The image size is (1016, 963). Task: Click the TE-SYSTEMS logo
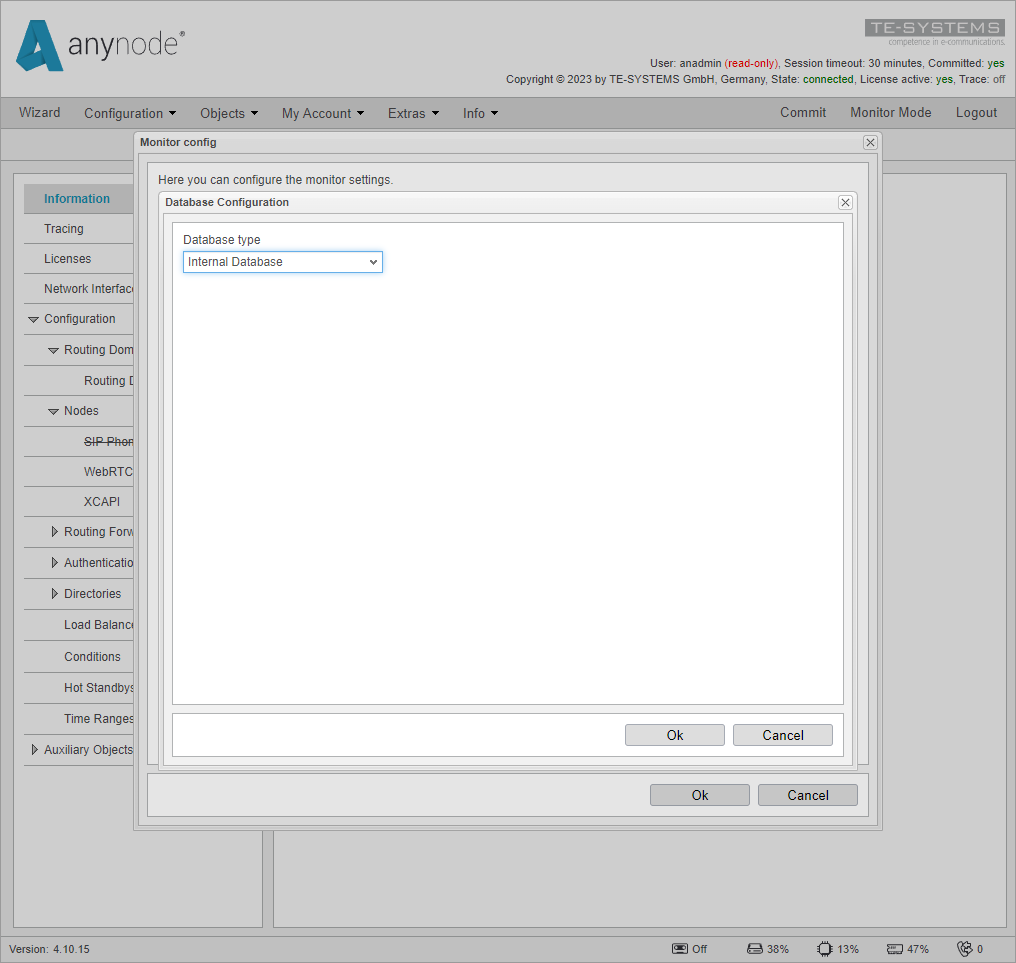tap(934, 28)
